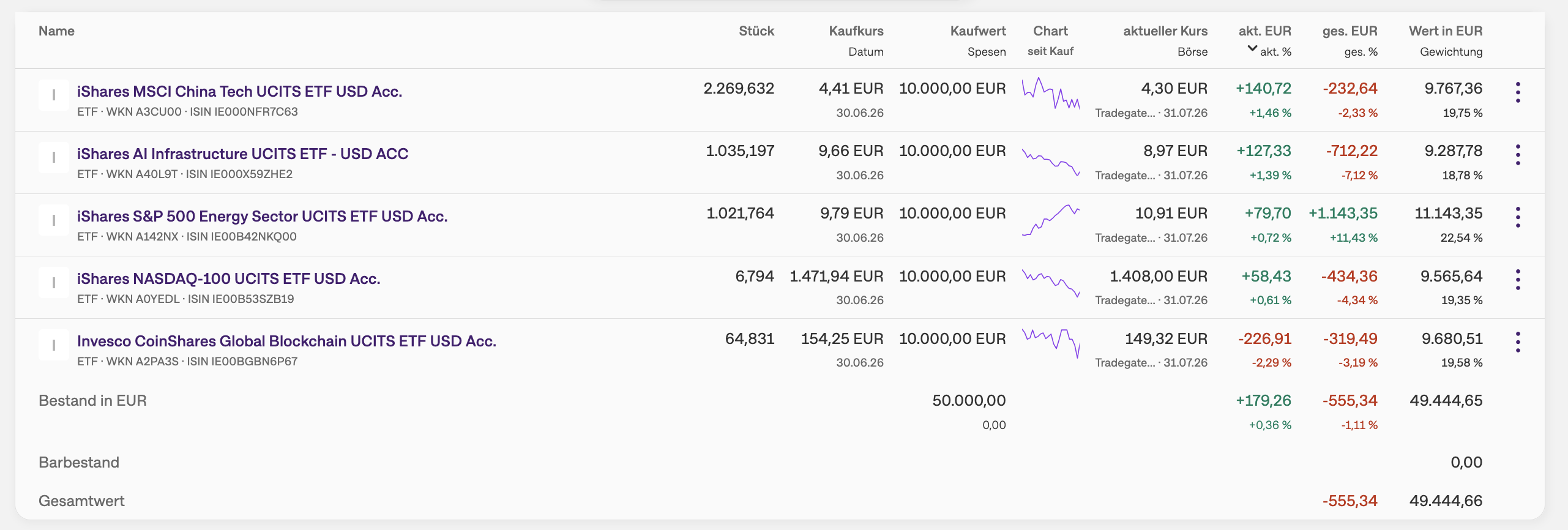Open iShares NASDAQ-100 UCITS ETF link
Viewport: 1568px width, 530px height.
(228, 278)
